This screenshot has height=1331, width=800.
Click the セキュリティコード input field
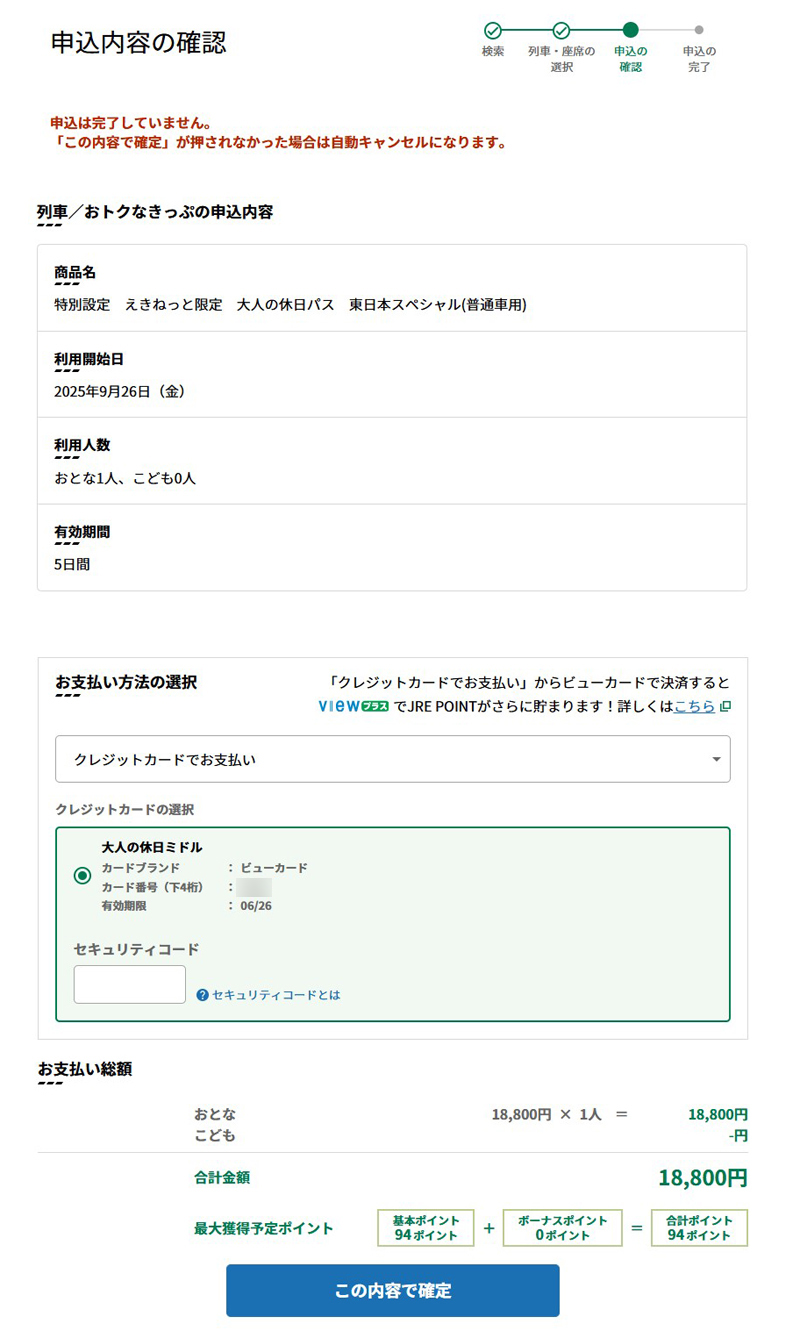pos(130,984)
